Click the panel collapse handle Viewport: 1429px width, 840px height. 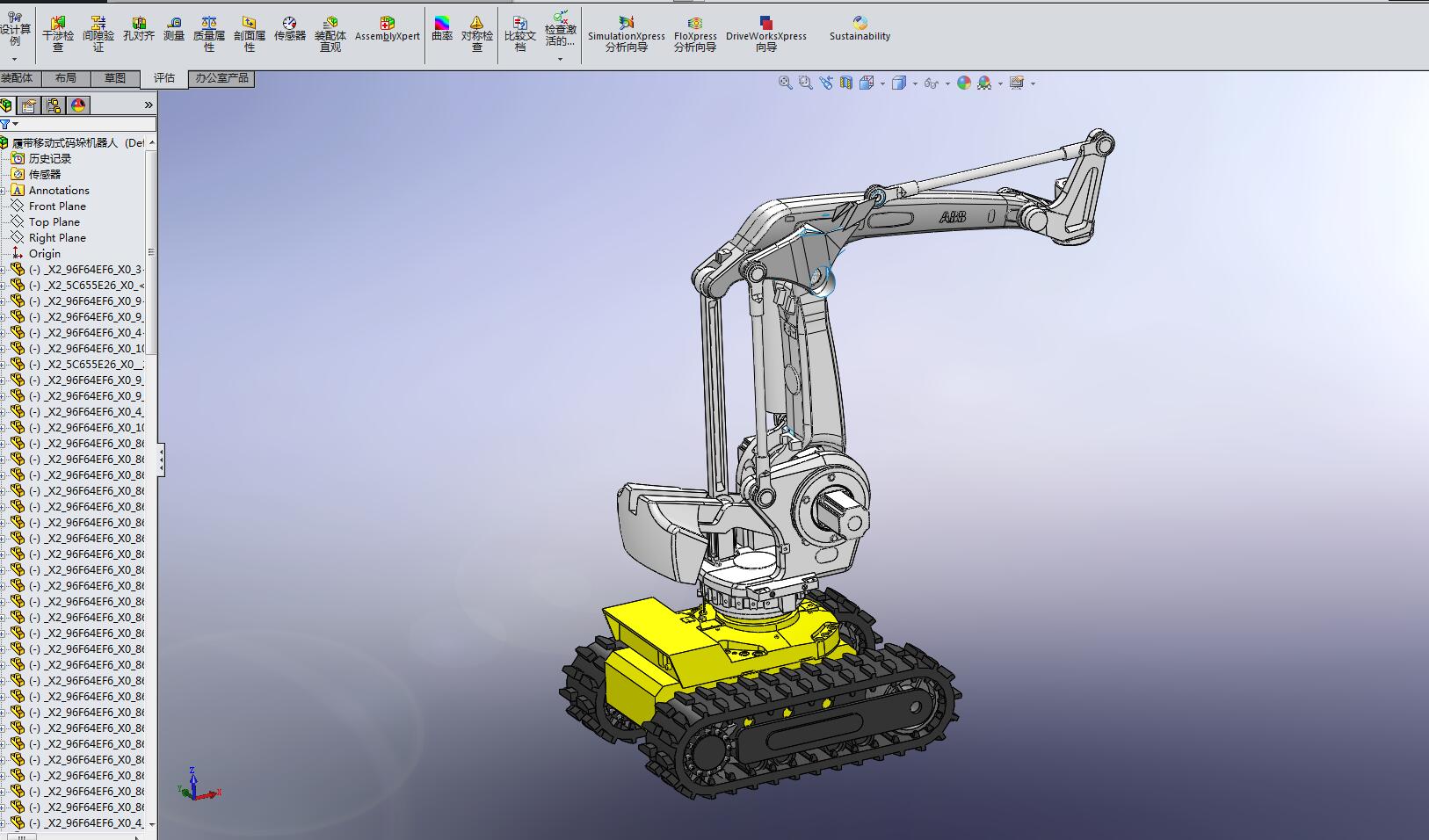point(161,460)
